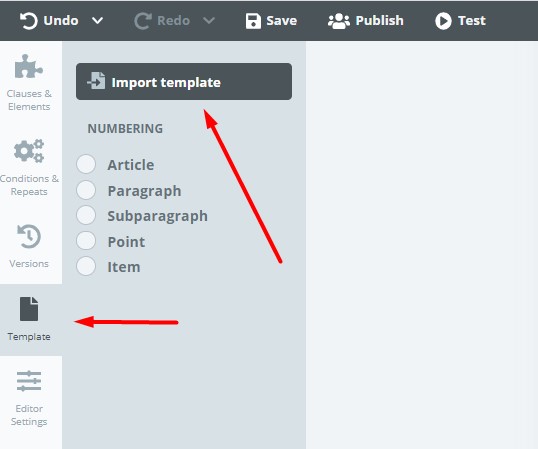This screenshot has height=449, width=538.
Task: Select the Paragraph numbering radio button
Action: [86, 190]
